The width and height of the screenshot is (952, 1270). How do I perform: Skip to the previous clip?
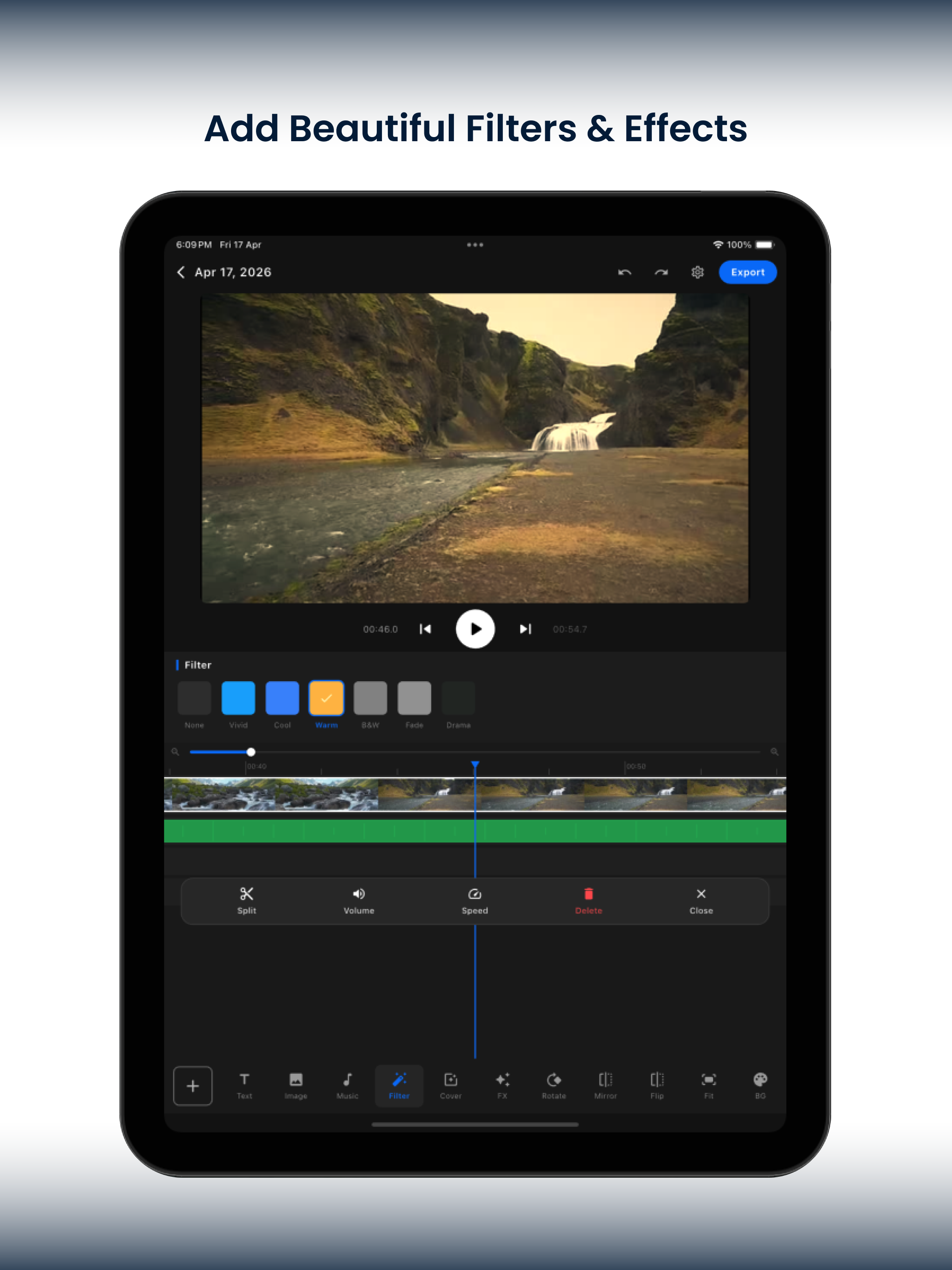click(425, 629)
